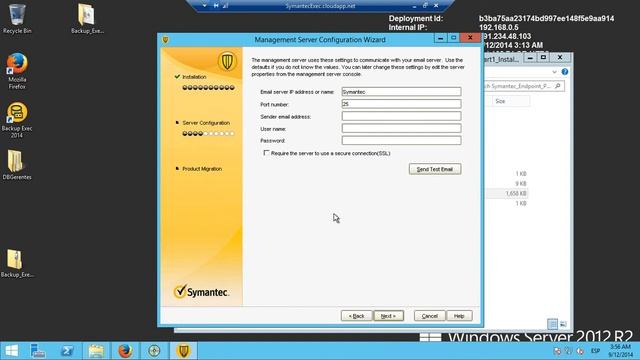Screen dimensions: 640x360
Task: Click the Sender email address field
Action: (x=401, y=116)
